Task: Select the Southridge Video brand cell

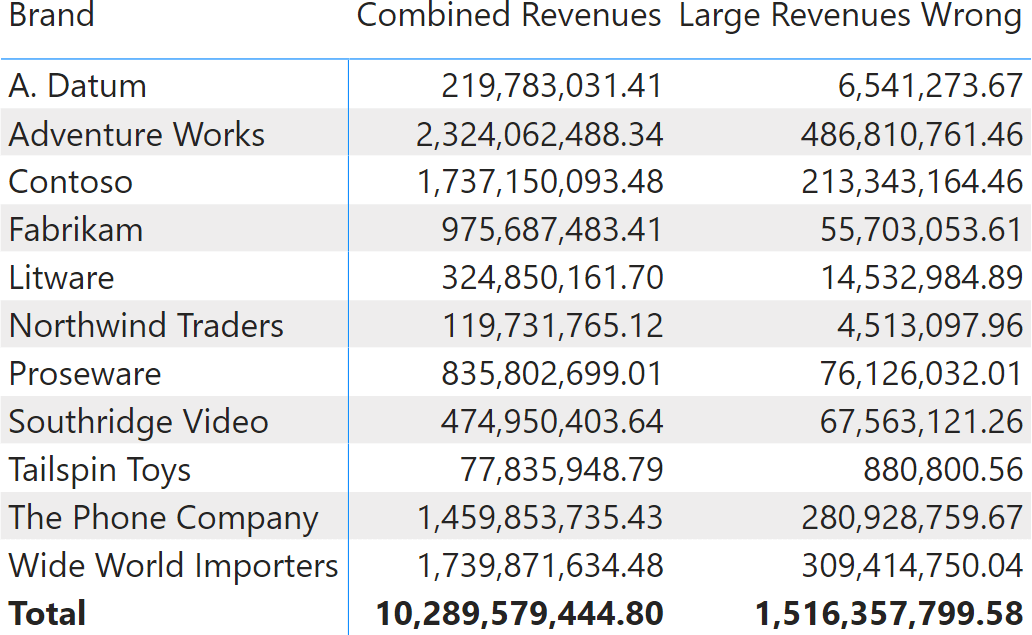Action: tap(138, 422)
